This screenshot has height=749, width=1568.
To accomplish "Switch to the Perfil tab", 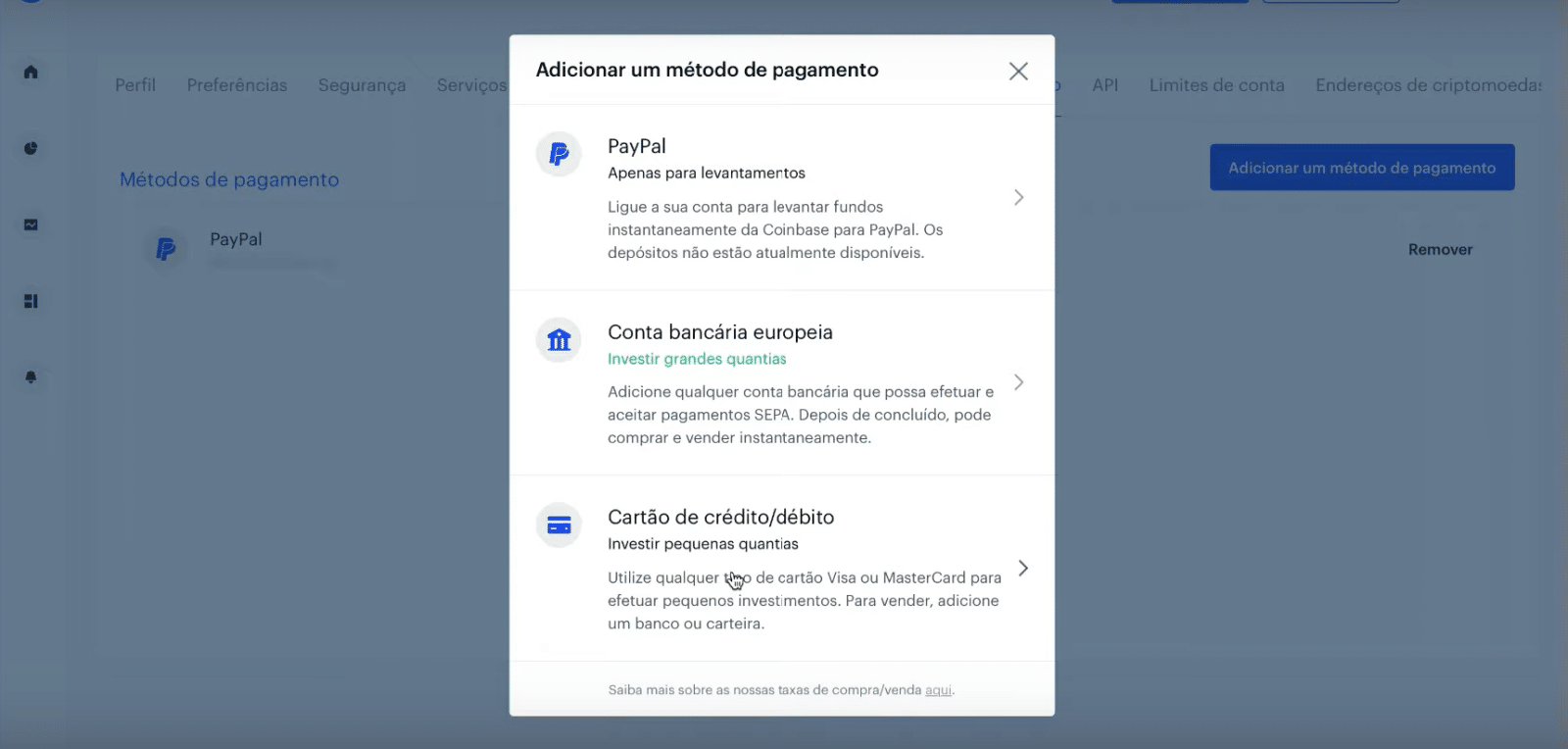I will pos(135,85).
